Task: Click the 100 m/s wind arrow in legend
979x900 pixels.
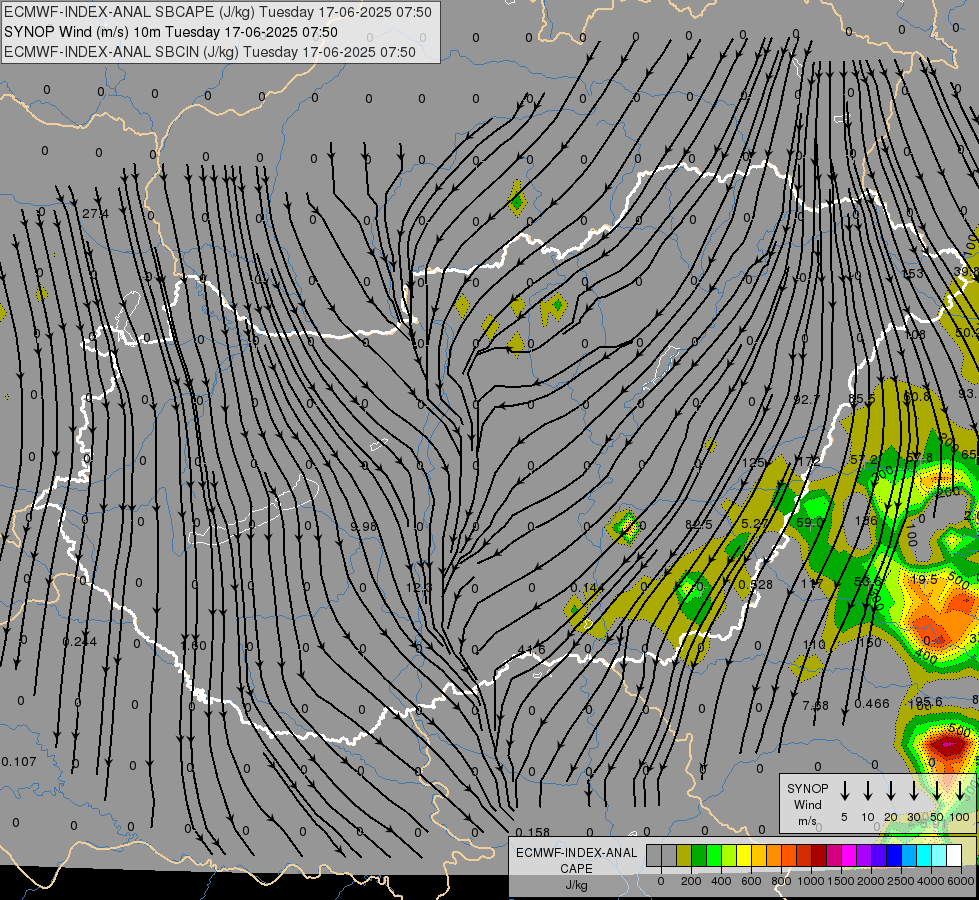Action: click(x=960, y=791)
